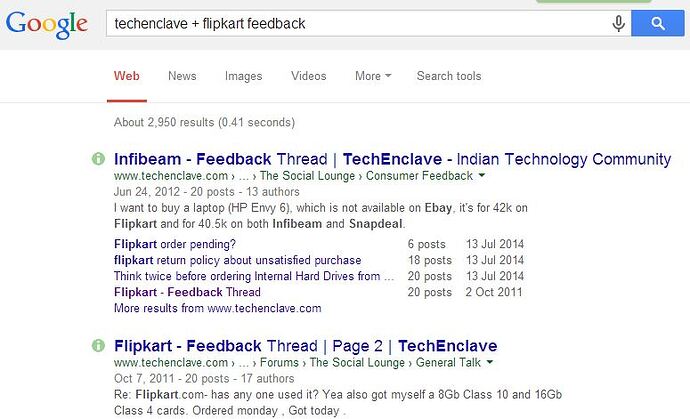Screen dimensions: 690x419
Task: Click the '6 posts' entry
Action: click(x=426, y=244)
